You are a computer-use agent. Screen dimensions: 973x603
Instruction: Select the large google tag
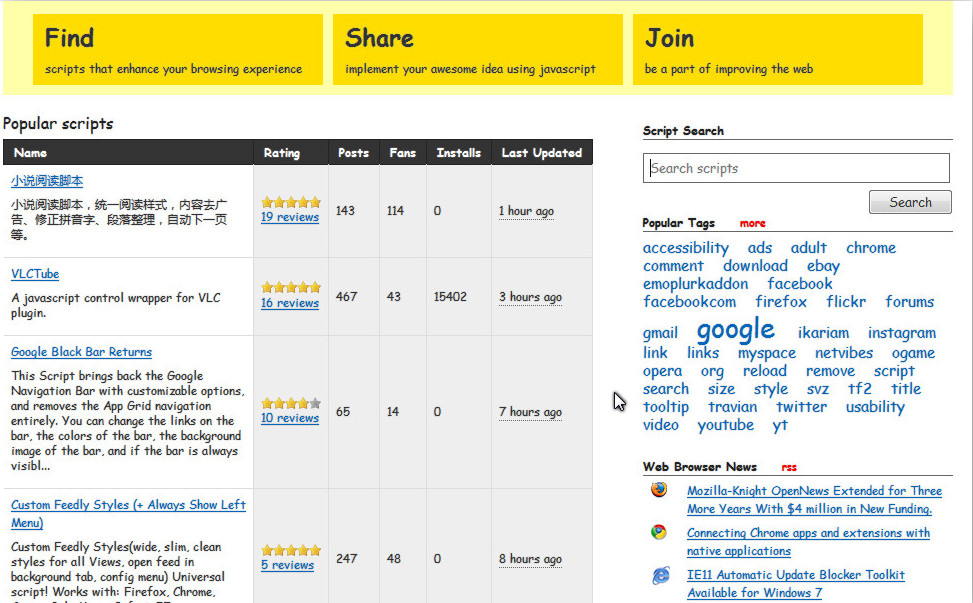[x=735, y=330]
